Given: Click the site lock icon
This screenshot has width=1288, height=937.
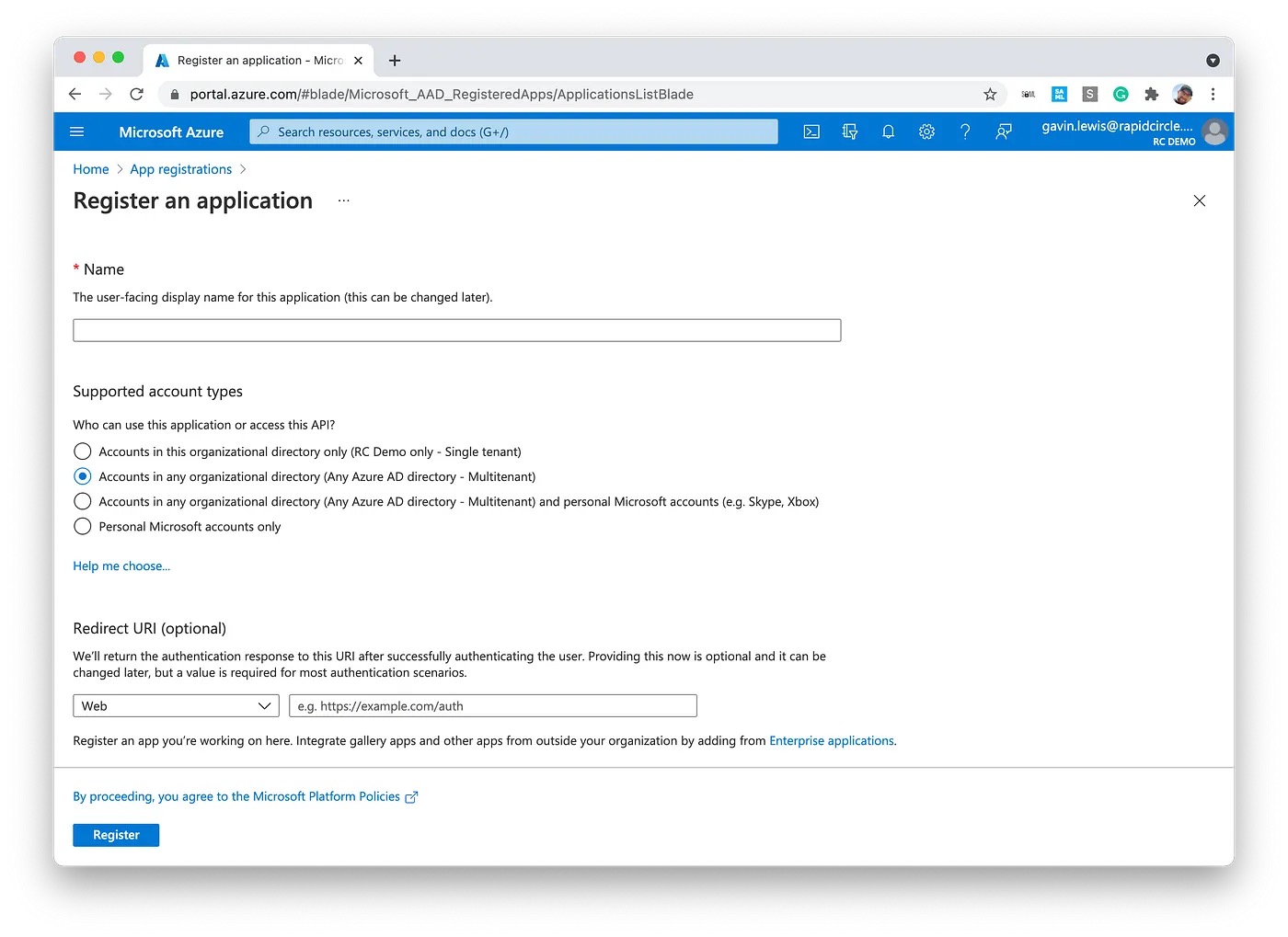Looking at the screenshot, I should (174, 94).
